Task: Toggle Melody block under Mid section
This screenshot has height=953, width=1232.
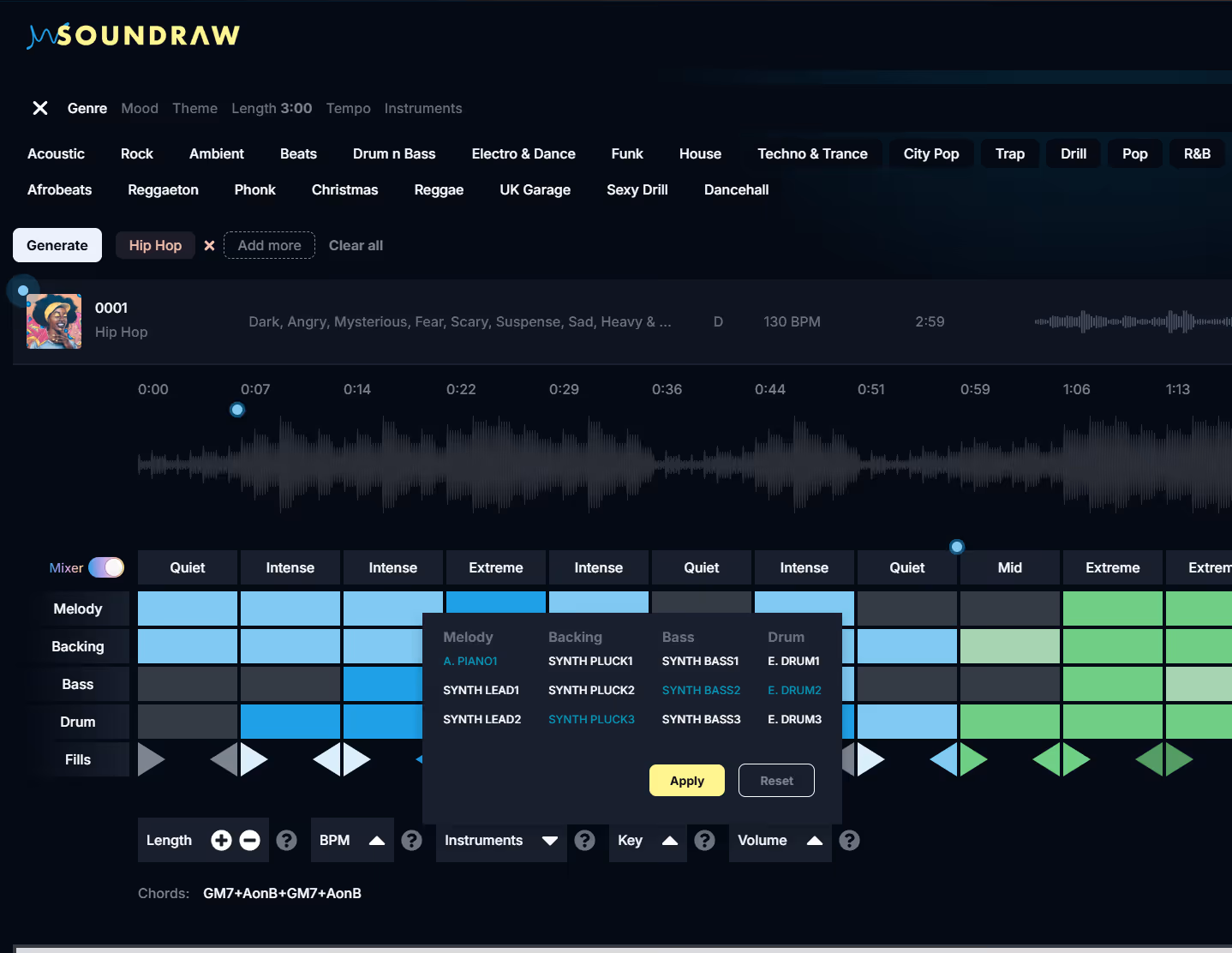Action: coord(1010,608)
